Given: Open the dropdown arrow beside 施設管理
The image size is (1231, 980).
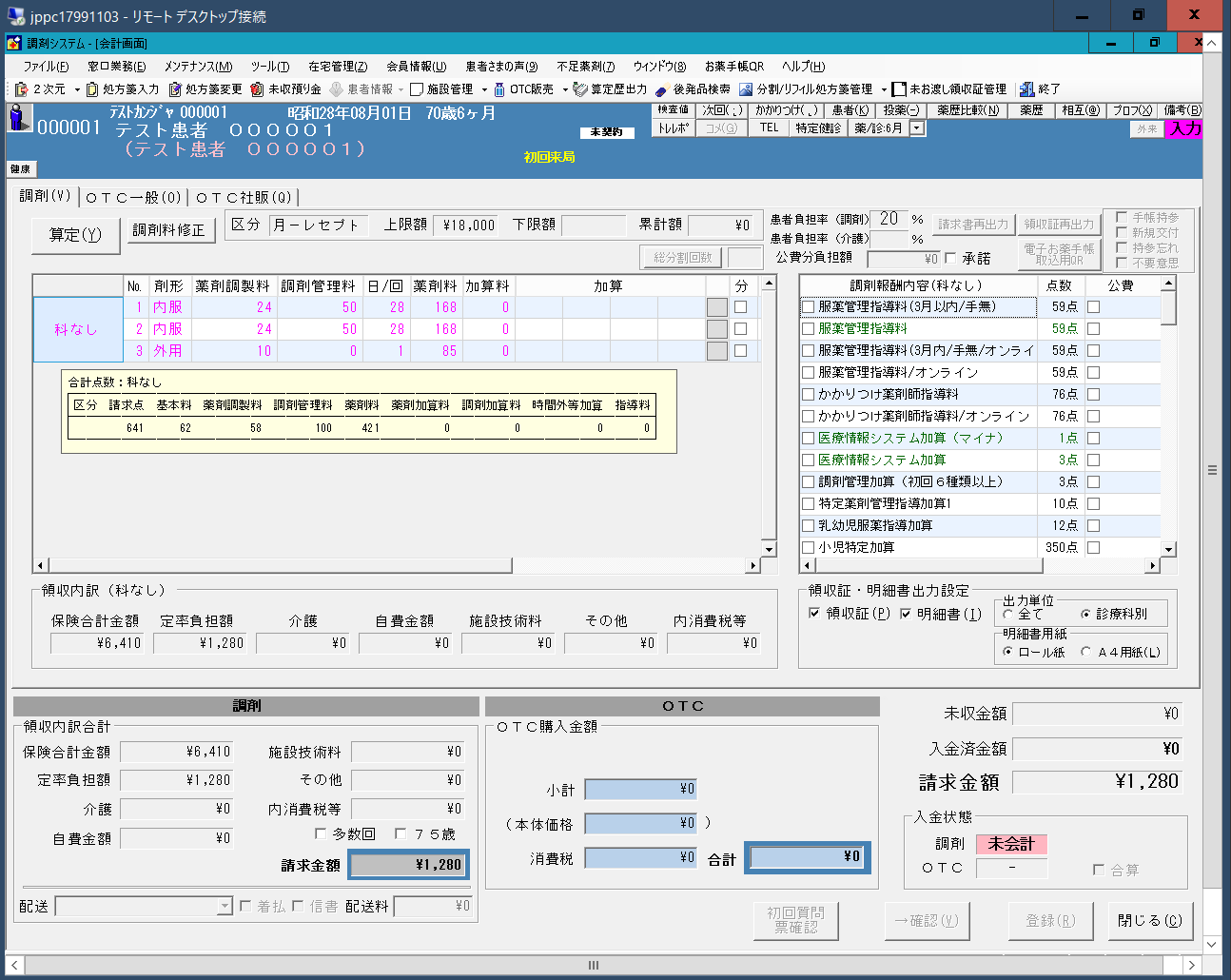Looking at the screenshot, I should [x=484, y=89].
